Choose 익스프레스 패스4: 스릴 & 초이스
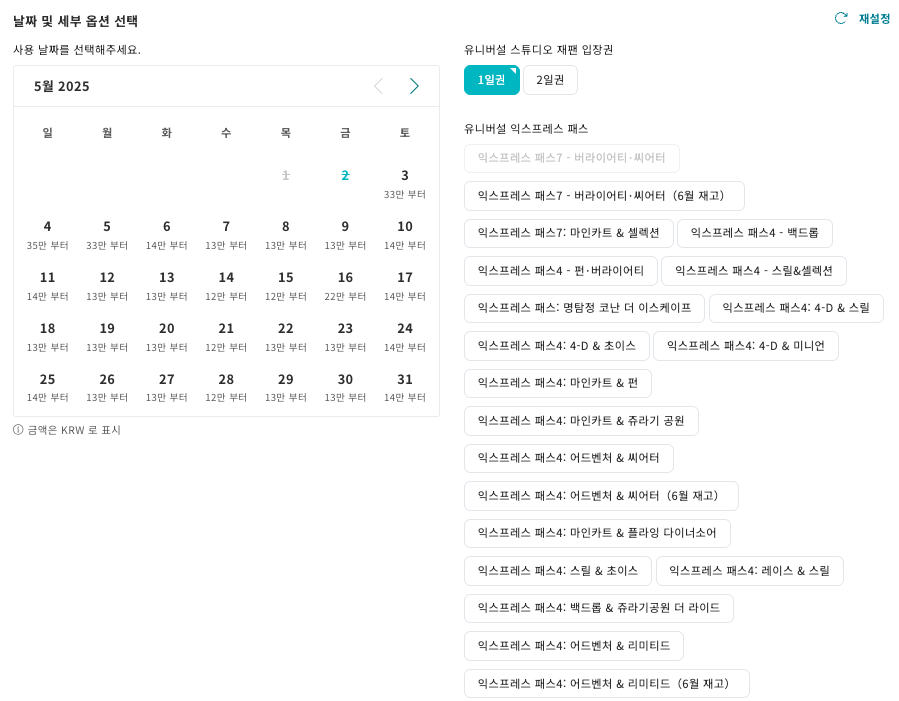899x701 pixels. 557,571
